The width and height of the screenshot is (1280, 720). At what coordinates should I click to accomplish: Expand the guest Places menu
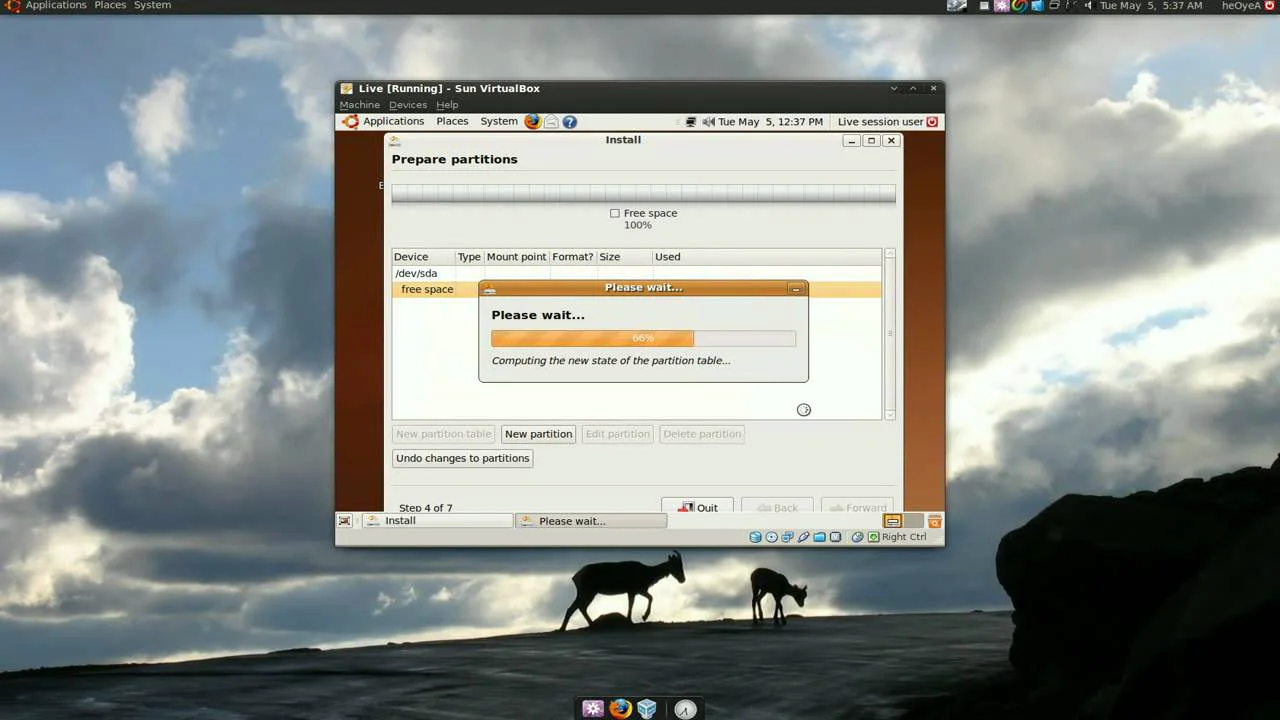(x=452, y=122)
